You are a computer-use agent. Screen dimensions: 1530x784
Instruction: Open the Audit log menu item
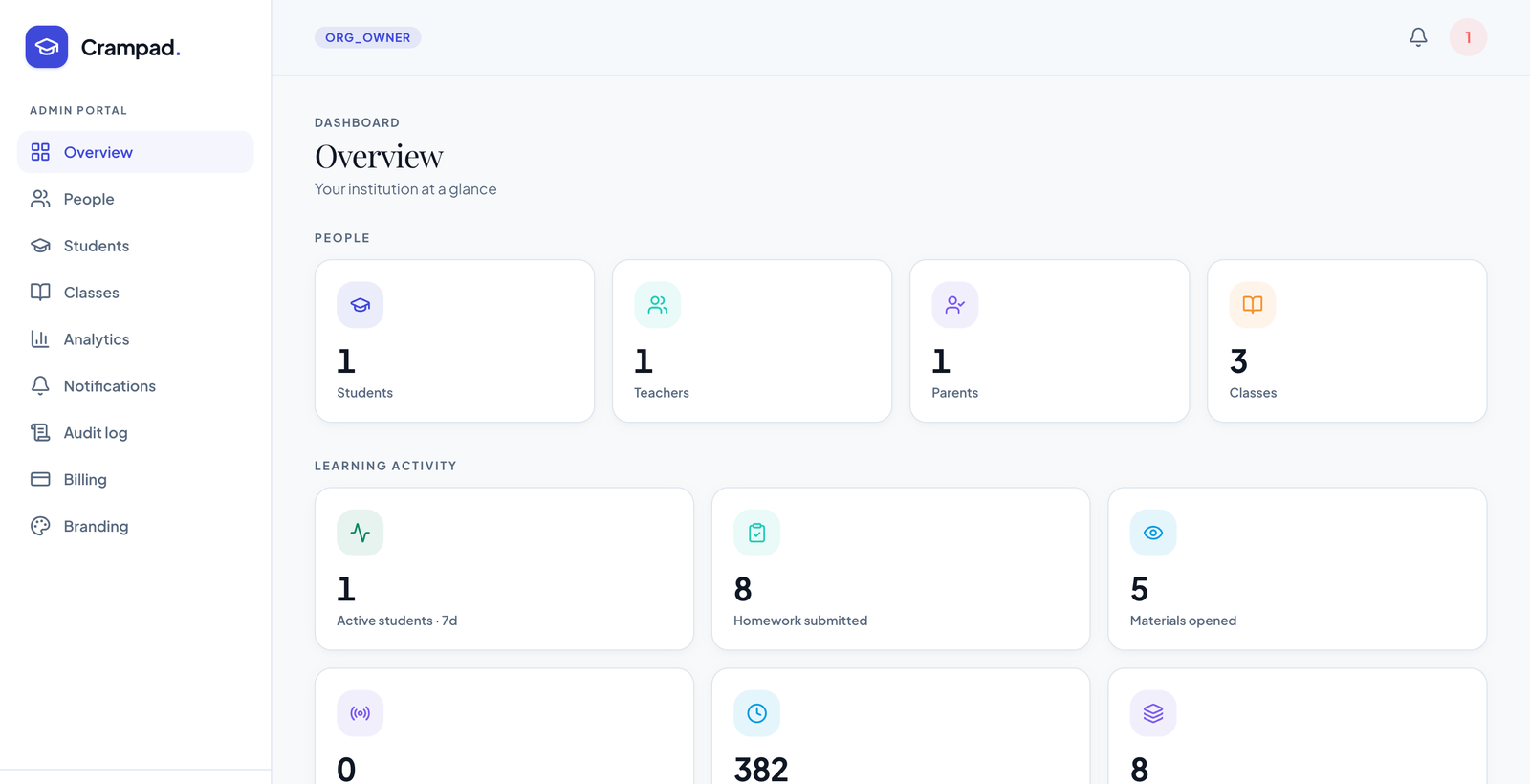(136, 433)
